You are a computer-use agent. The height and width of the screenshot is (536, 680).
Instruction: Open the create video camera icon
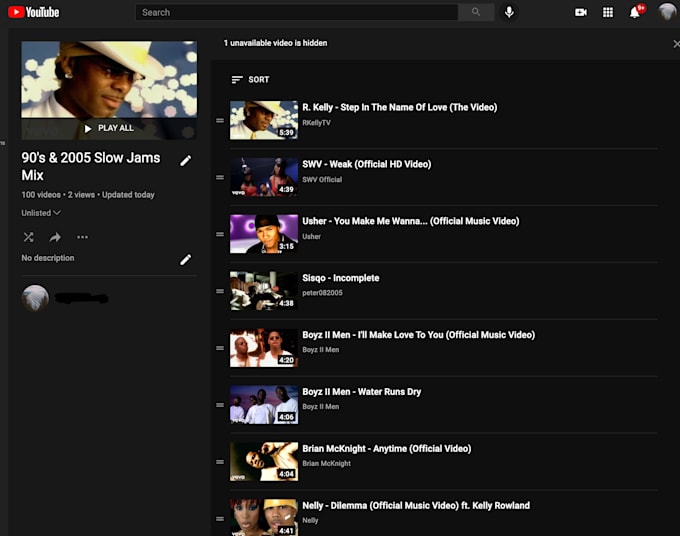tap(581, 13)
